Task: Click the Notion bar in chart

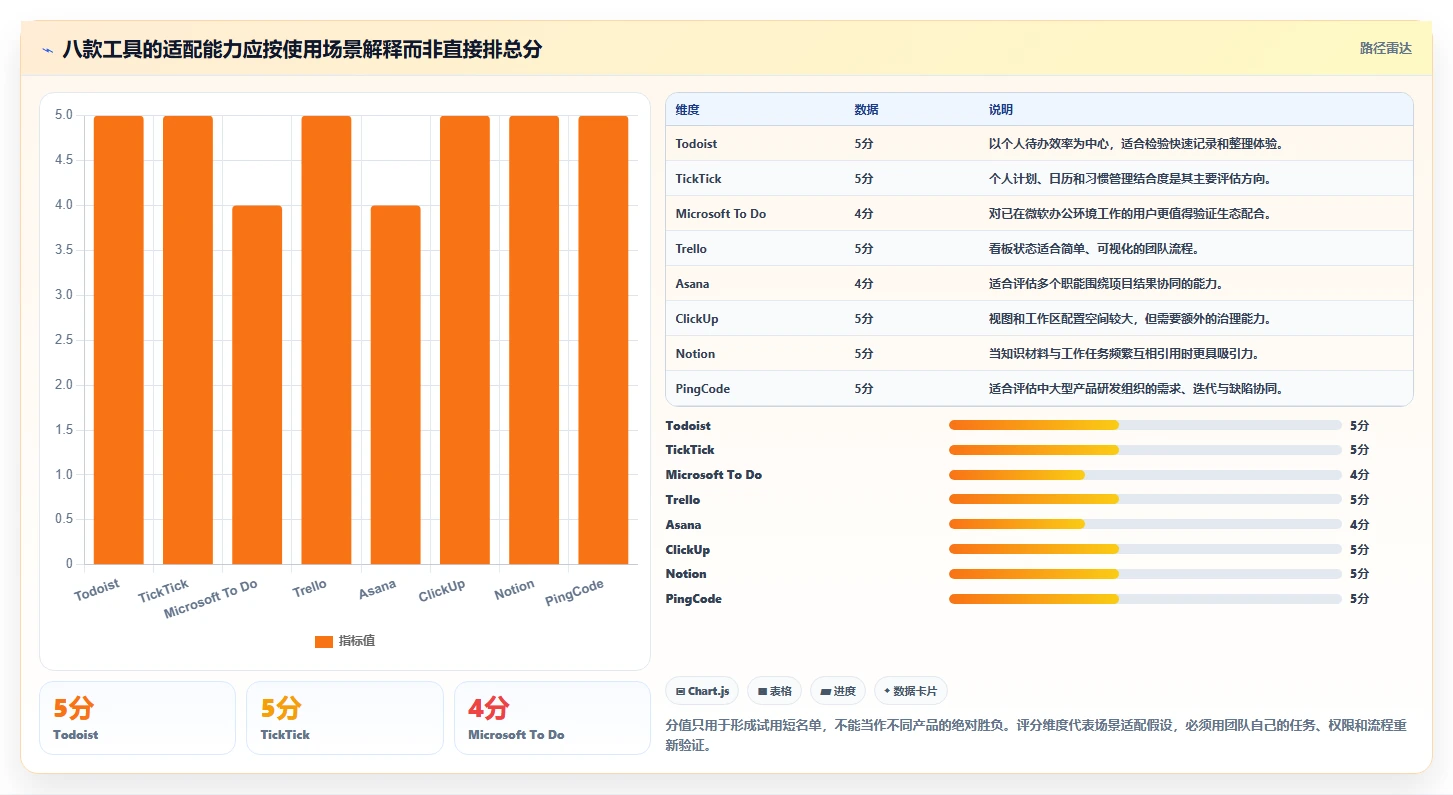Action: tap(534, 340)
